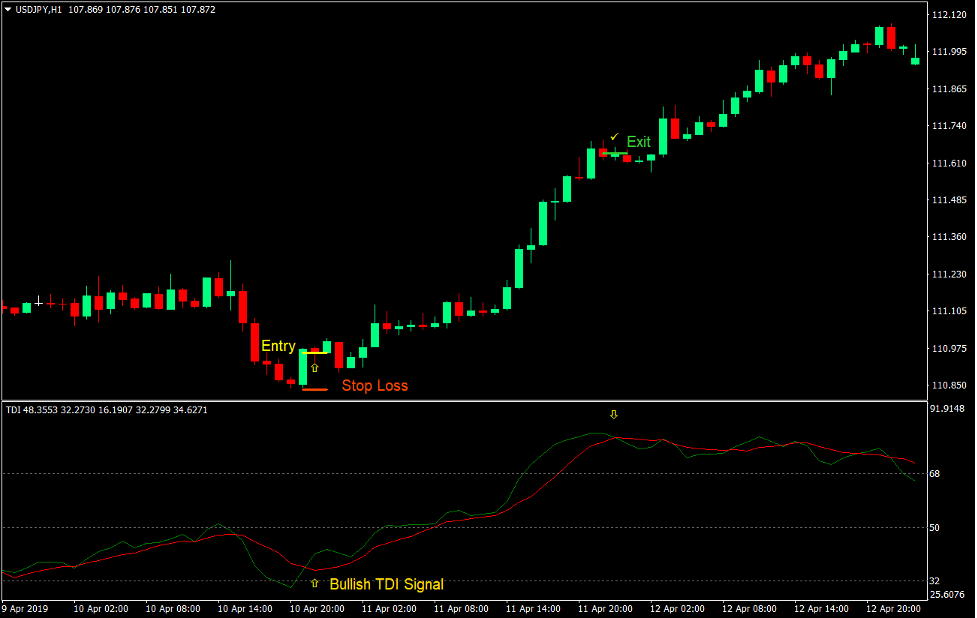Toggle the Entry annotation text
Screen dimensions: 977x618
coord(277,345)
